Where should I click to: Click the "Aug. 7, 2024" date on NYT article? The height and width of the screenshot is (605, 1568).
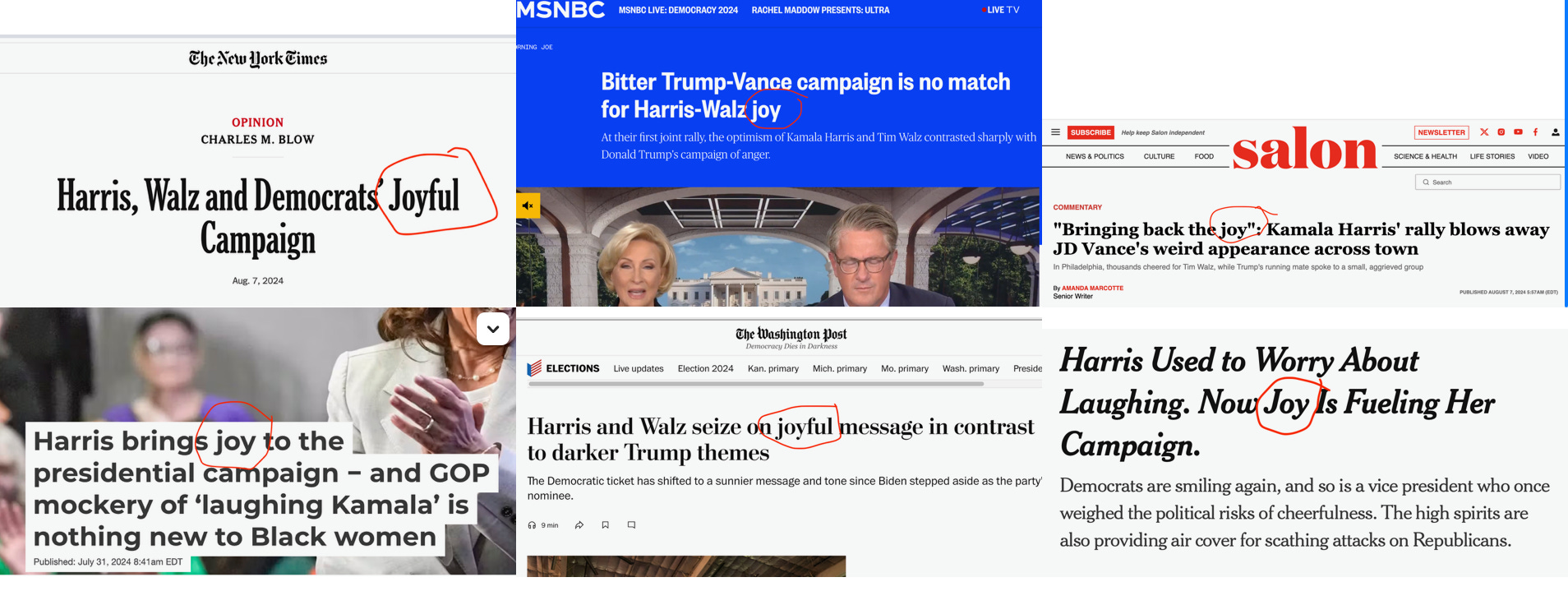(258, 281)
